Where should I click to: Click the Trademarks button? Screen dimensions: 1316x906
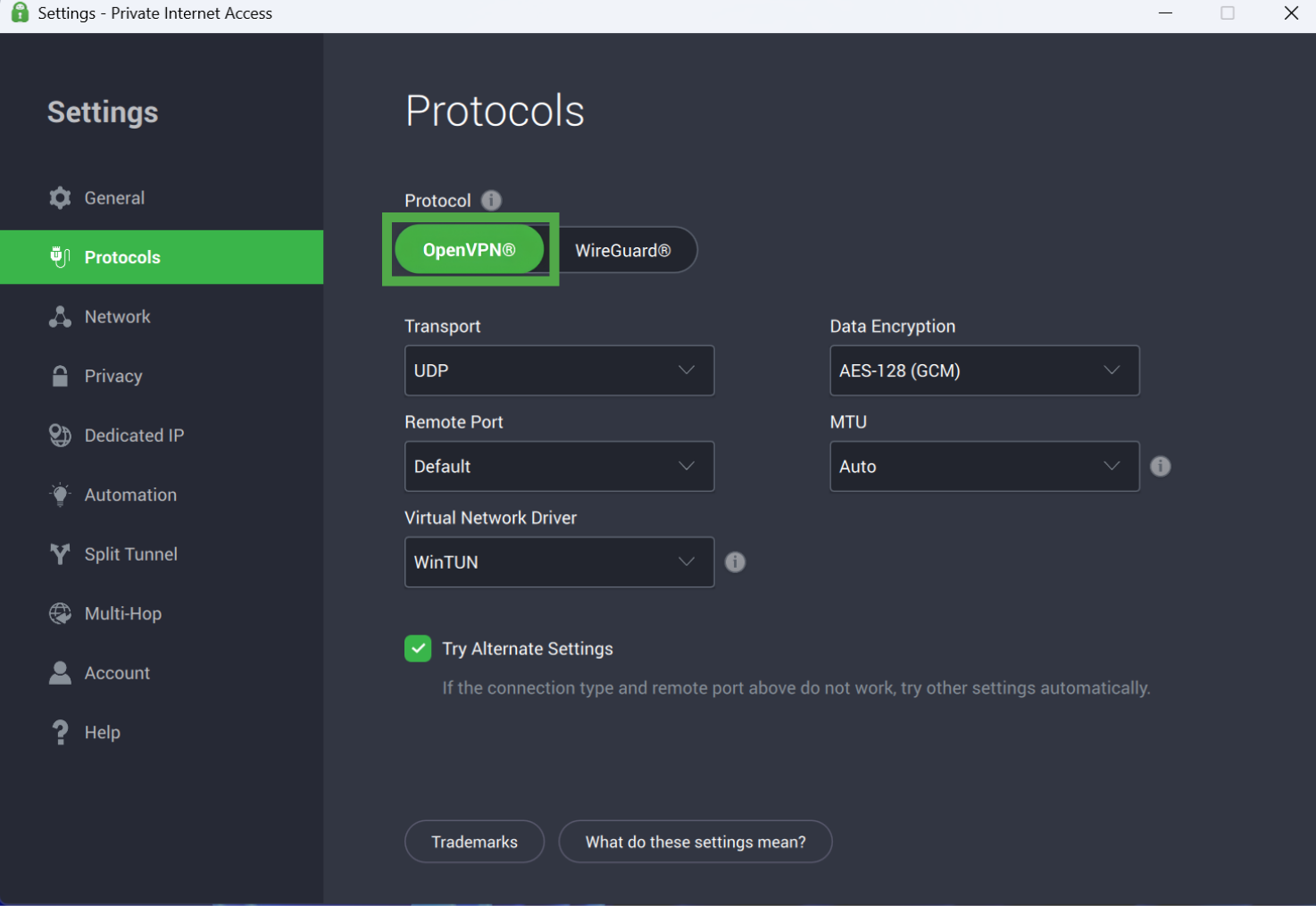click(x=474, y=842)
